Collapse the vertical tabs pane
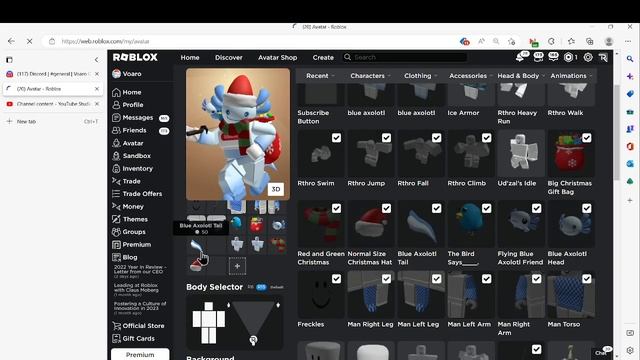The width and height of the screenshot is (640, 360). click(x=96, y=60)
